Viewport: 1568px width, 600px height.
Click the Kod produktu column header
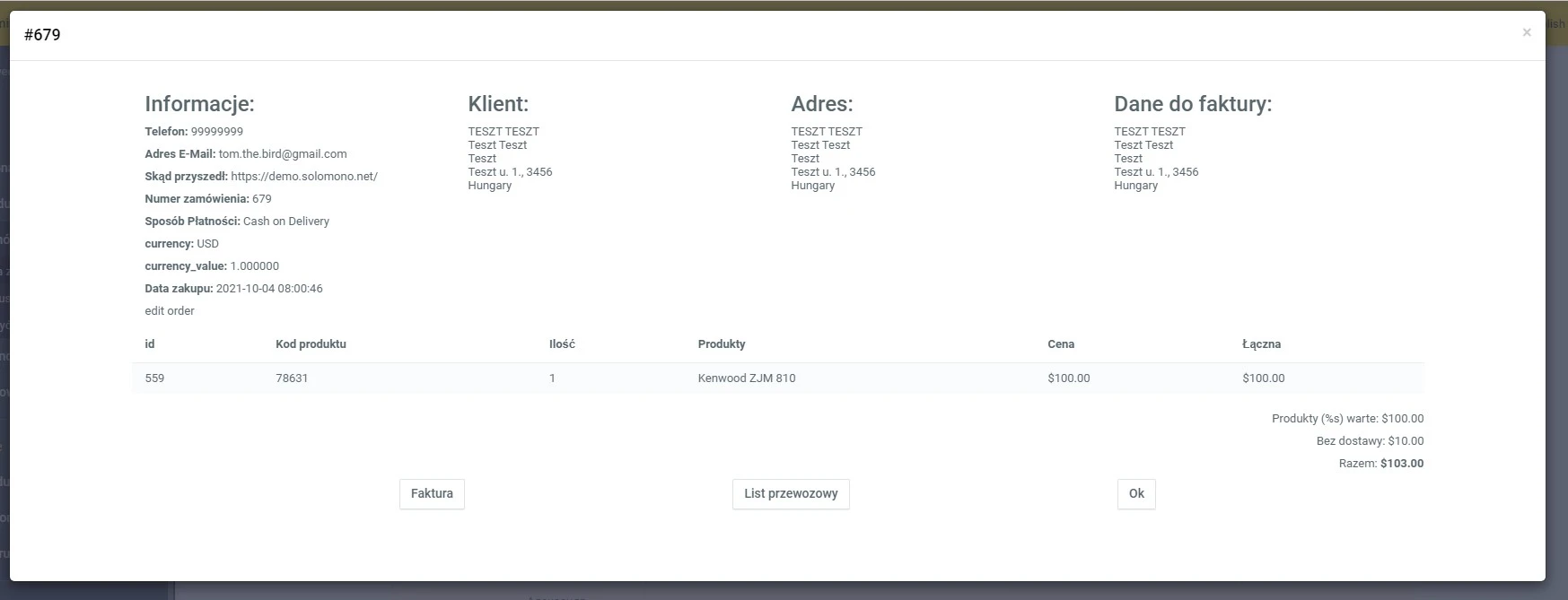(311, 344)
